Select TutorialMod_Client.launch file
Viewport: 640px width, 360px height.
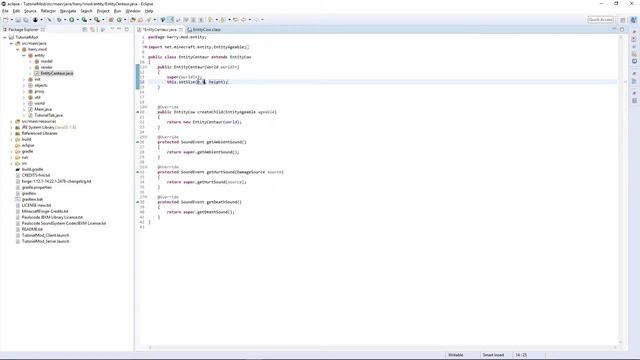pyautogui.click(x=45, y=236)
